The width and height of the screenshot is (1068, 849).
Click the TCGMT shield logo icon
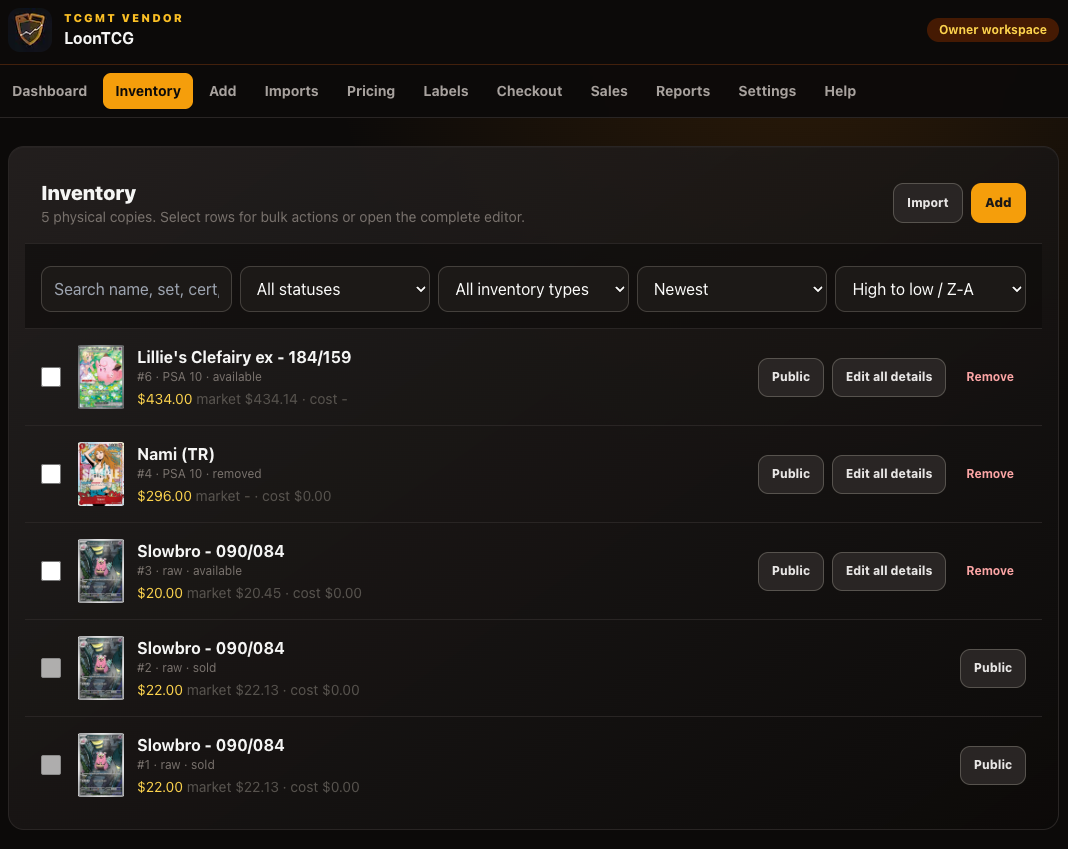pyautogui.click(x=30, y=30)
